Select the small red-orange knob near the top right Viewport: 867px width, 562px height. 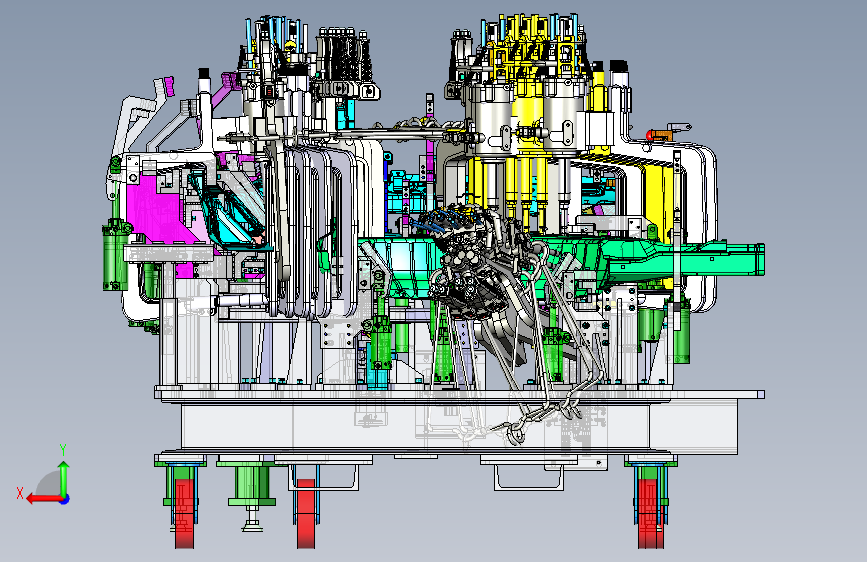pos(651,135)
